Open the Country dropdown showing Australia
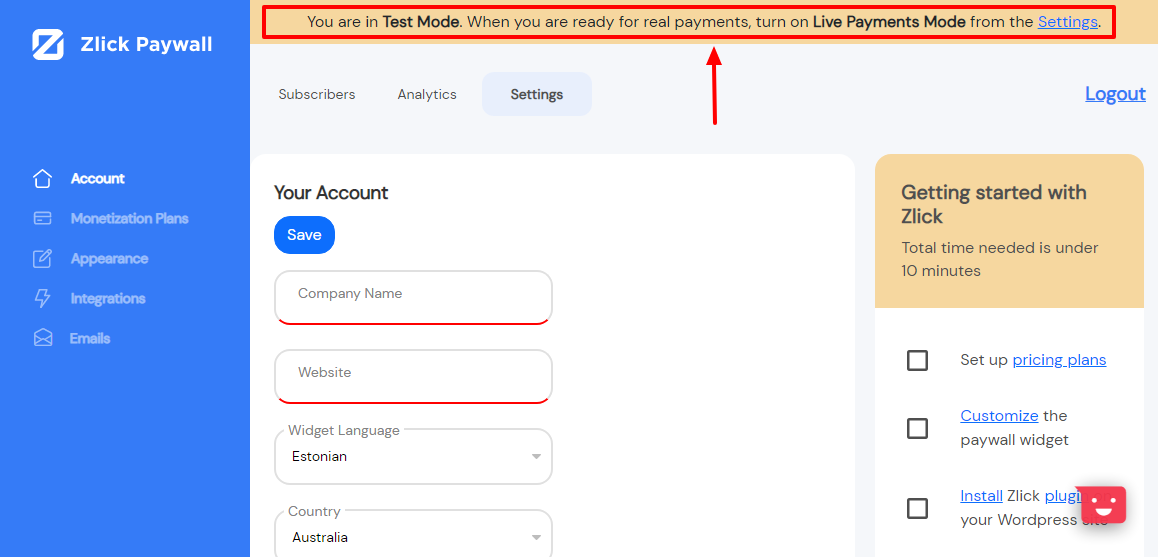This screenshot has width=1158, height=557. 413,537
